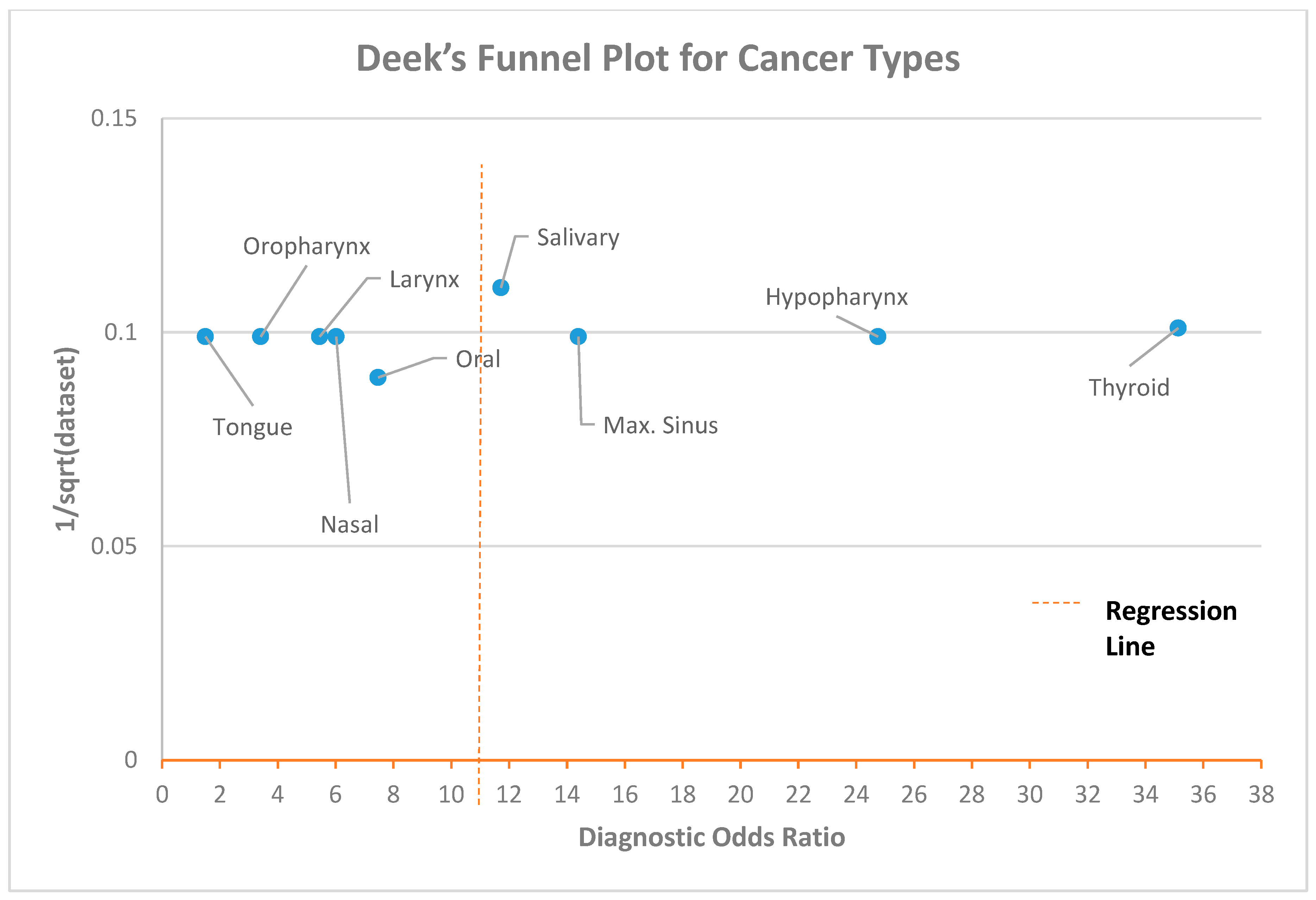Select the Hypopharynx label text
Screen dimensions: 1316x900
coord(836,297)
